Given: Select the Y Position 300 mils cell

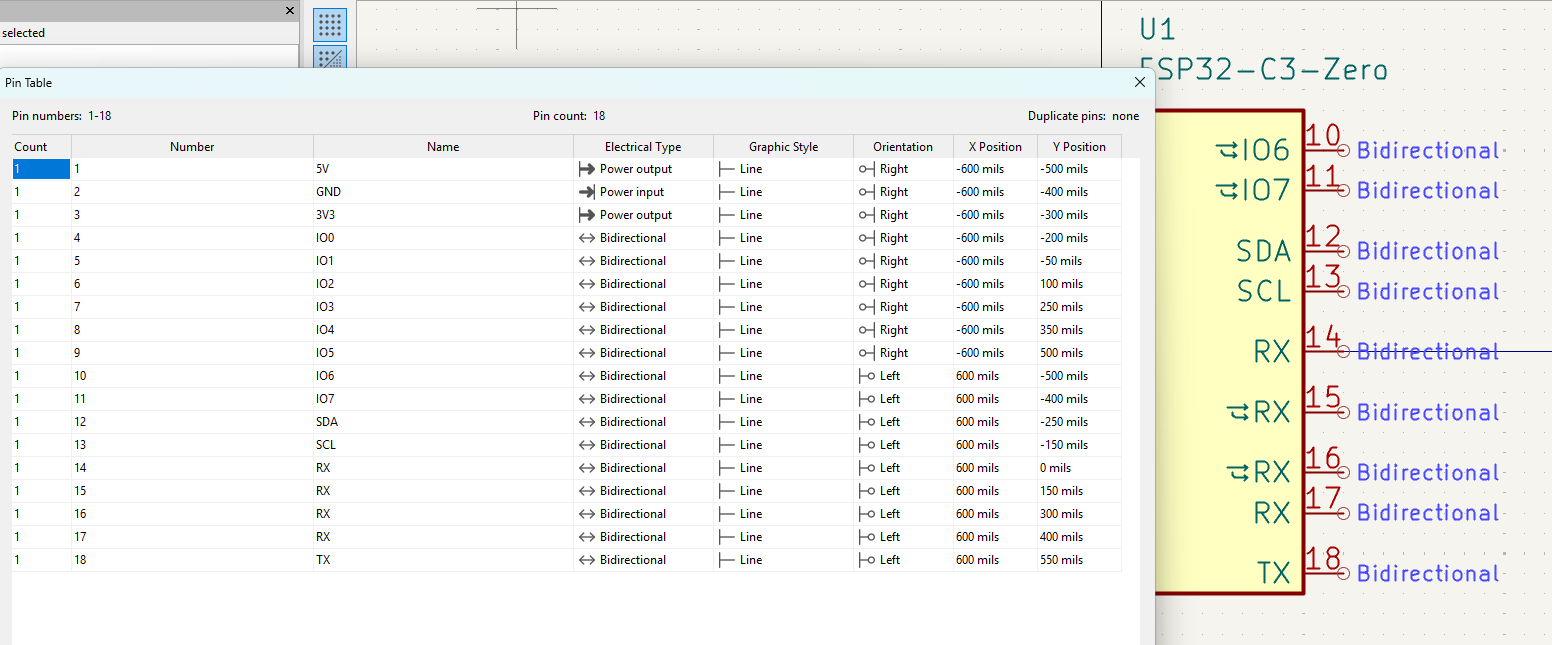Looking at the screenshot, I should 1079,514.
